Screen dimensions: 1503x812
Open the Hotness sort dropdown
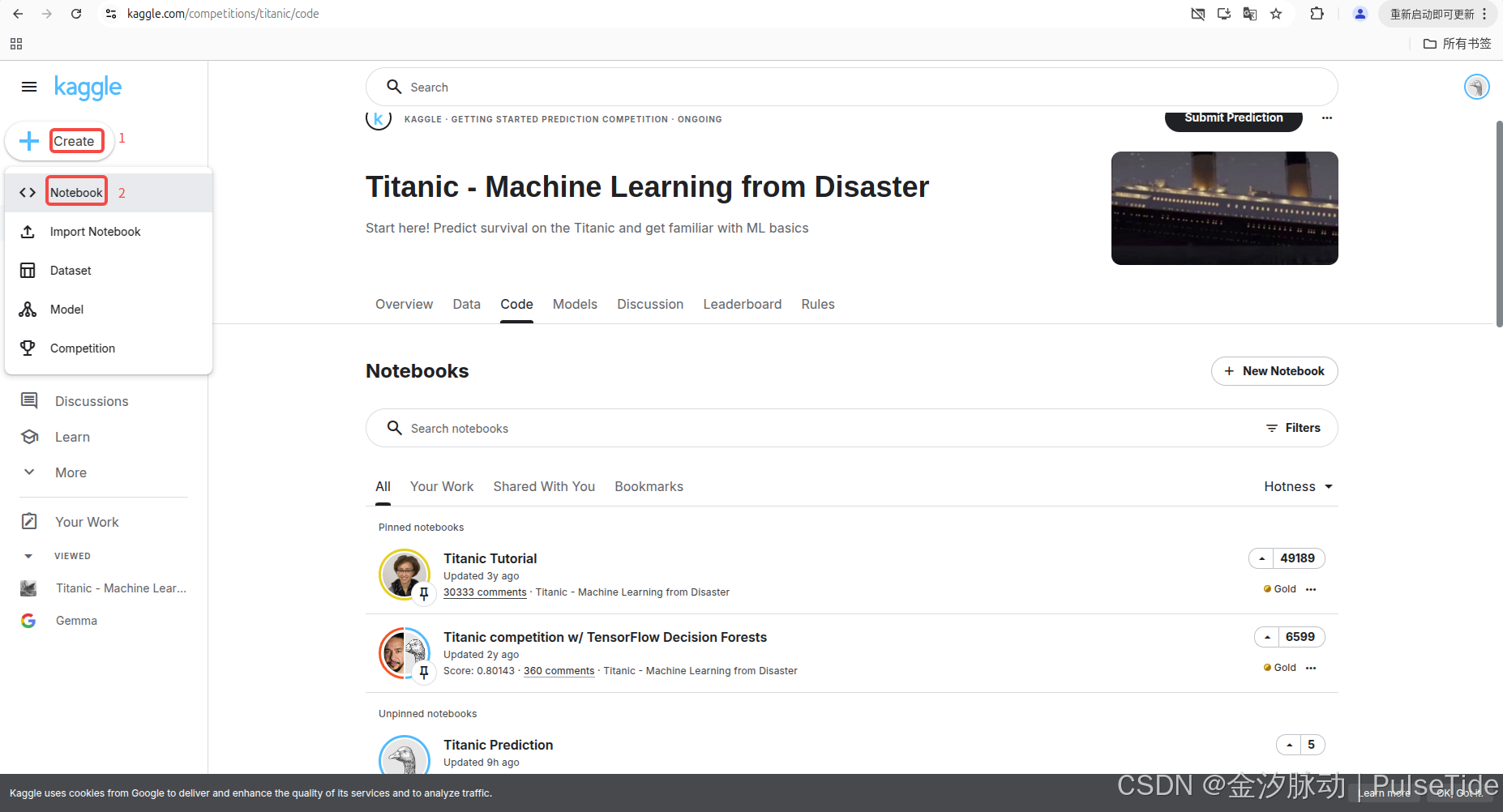(1299, 486)
